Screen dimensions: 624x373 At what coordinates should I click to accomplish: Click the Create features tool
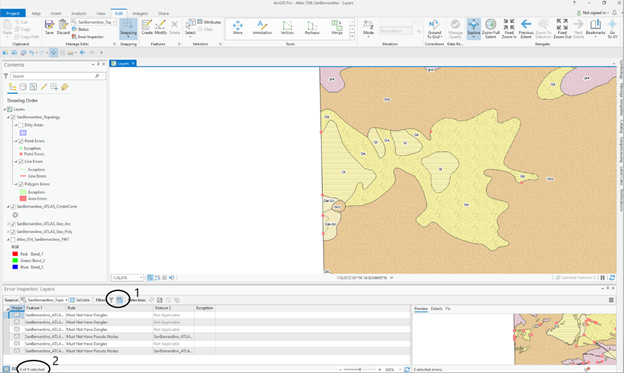coord(147,27)
